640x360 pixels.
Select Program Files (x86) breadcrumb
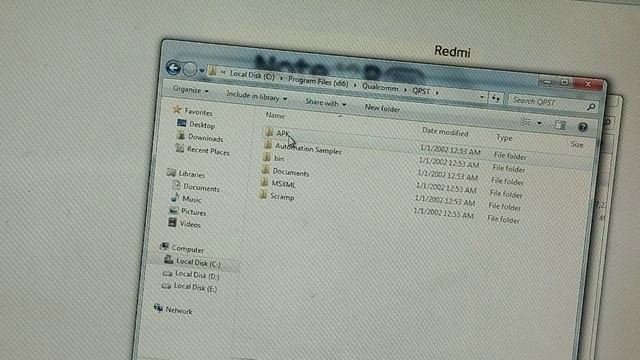318,82
